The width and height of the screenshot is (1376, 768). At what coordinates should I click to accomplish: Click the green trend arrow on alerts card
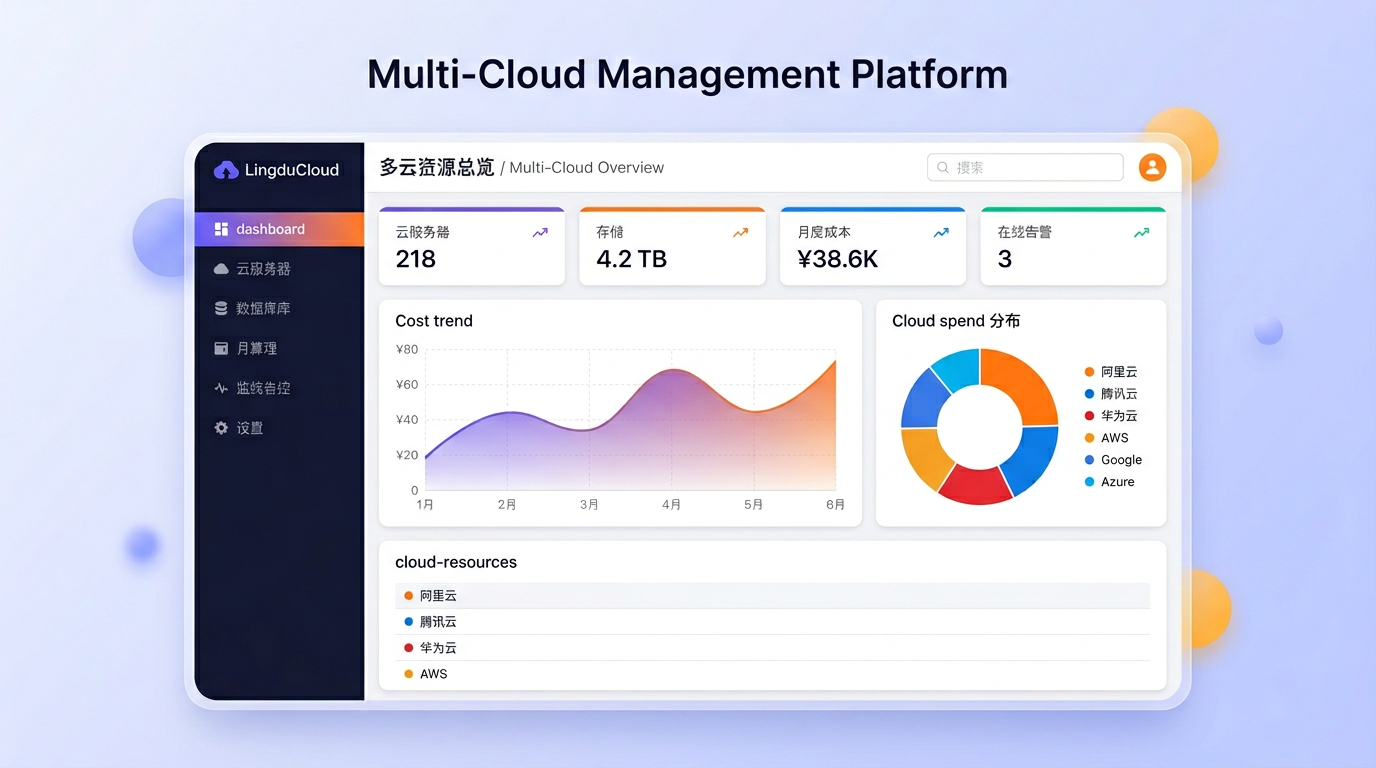(x=1141, y=233)
